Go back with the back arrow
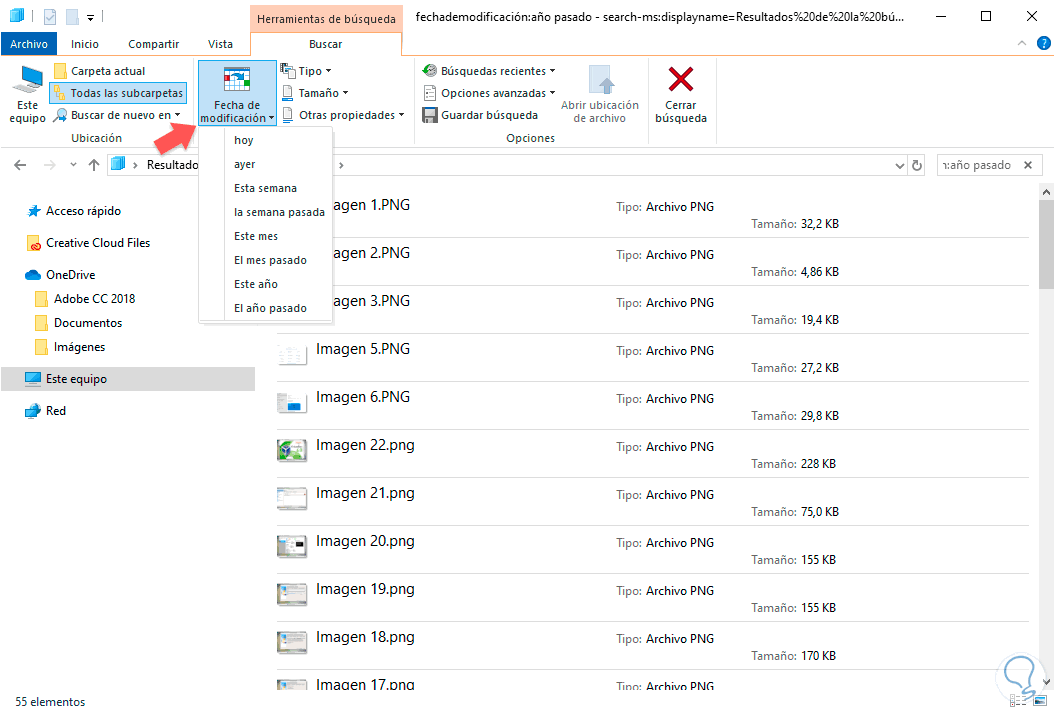 tap(20, 165)
